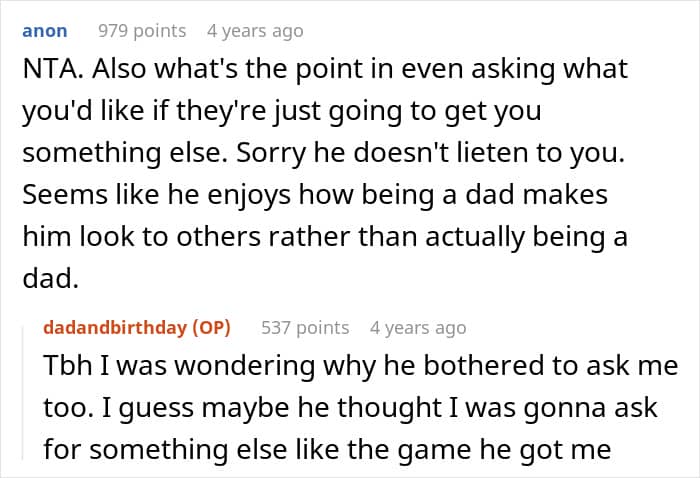This screenshot has width=700, height=478.
Task: Click "NTA" at the comment start
Action: pyautogui.click(x=46, y=71)
